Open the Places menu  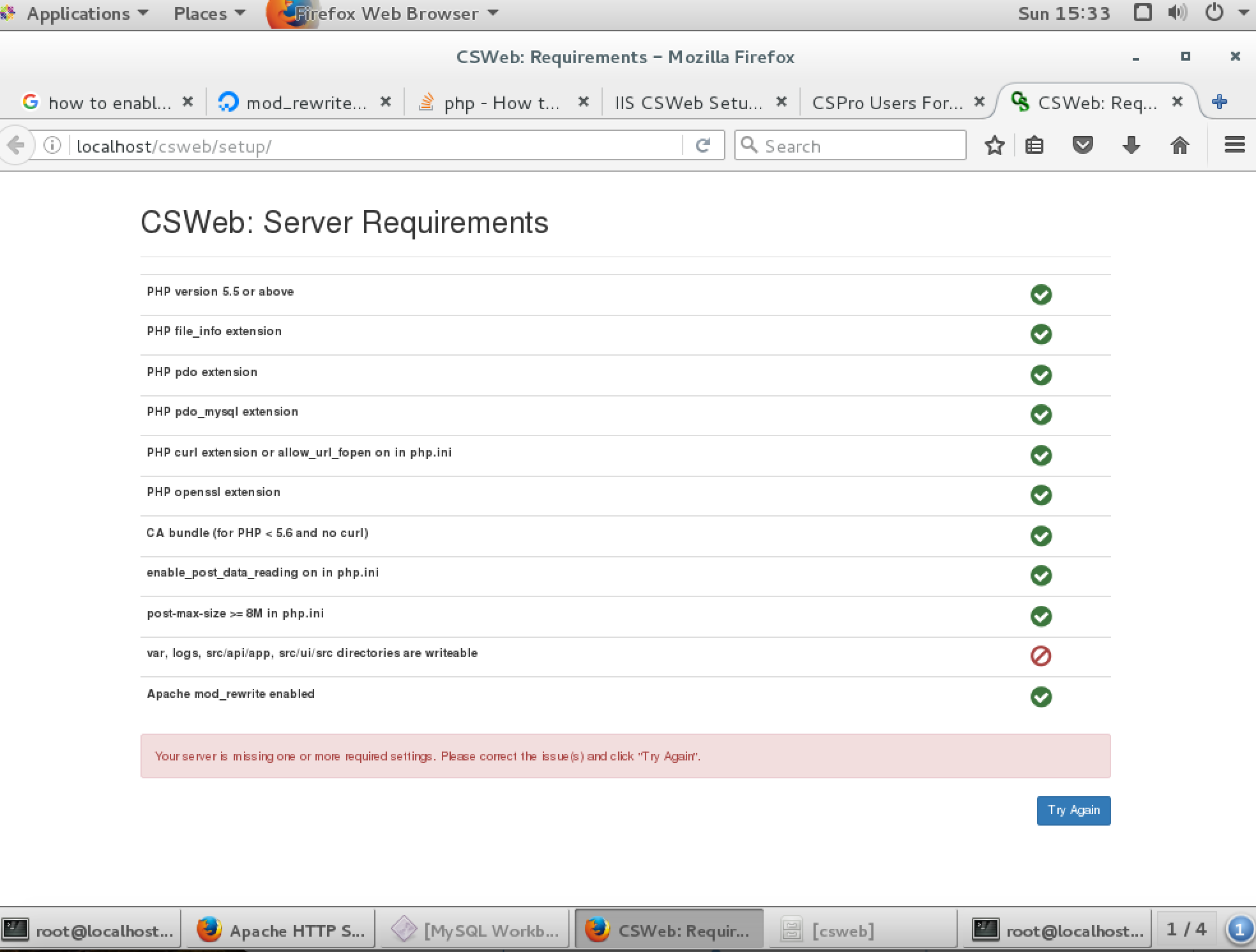coord(209,13)
